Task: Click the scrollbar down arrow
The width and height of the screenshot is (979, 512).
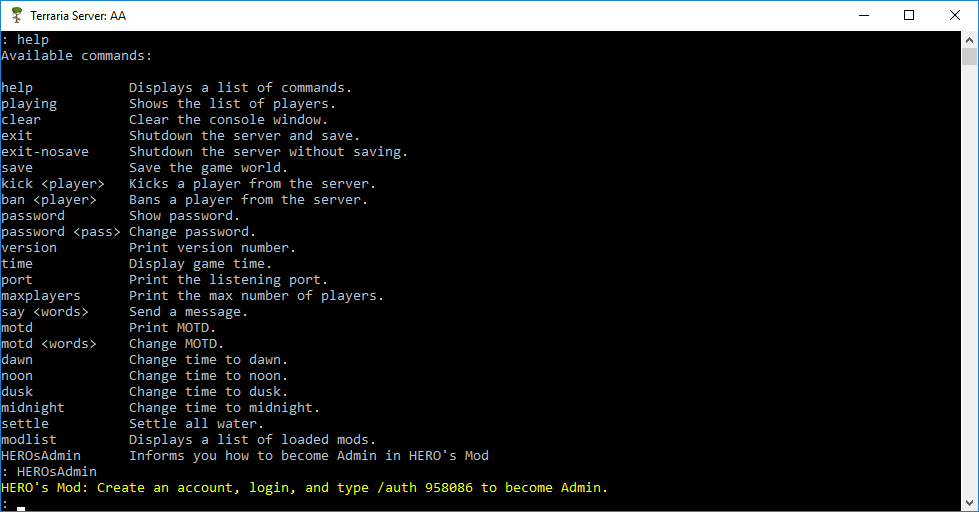Action: tap(969, 503)
